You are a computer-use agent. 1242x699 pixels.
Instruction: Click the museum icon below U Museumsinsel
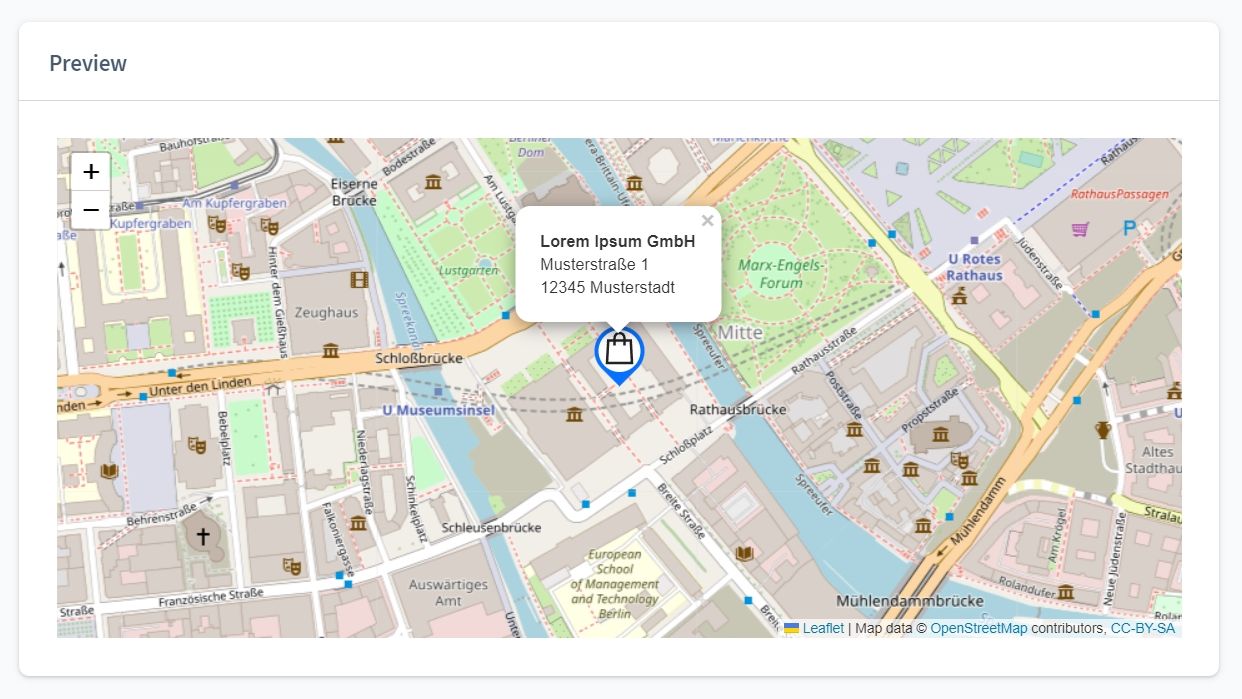[x=574, y=414]
